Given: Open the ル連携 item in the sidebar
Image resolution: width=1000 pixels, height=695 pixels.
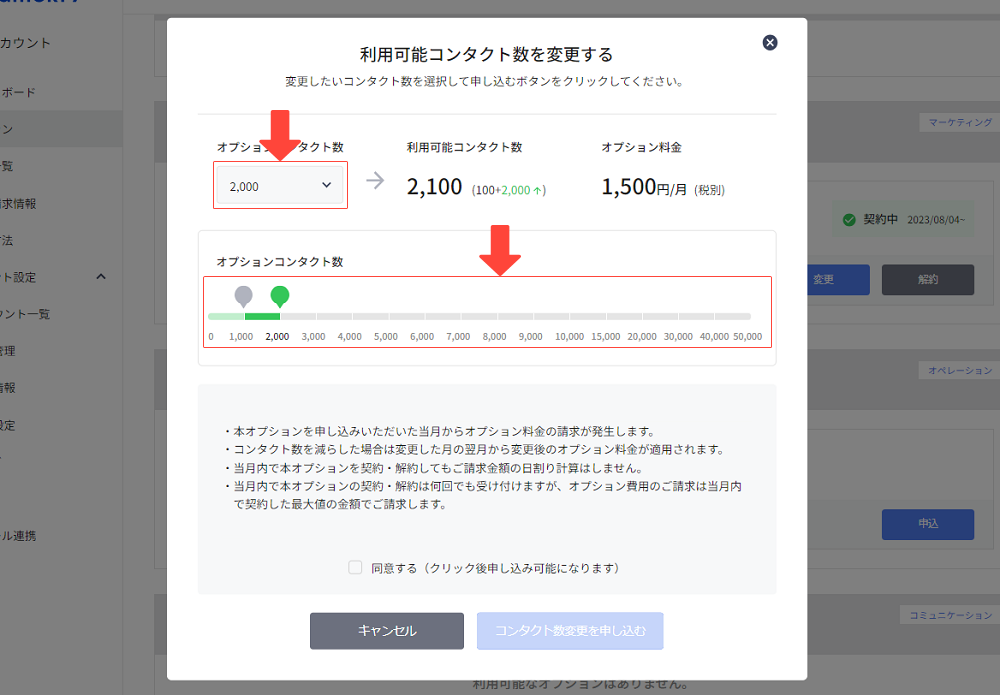Looking at the screenshot, I should [18, 536].
